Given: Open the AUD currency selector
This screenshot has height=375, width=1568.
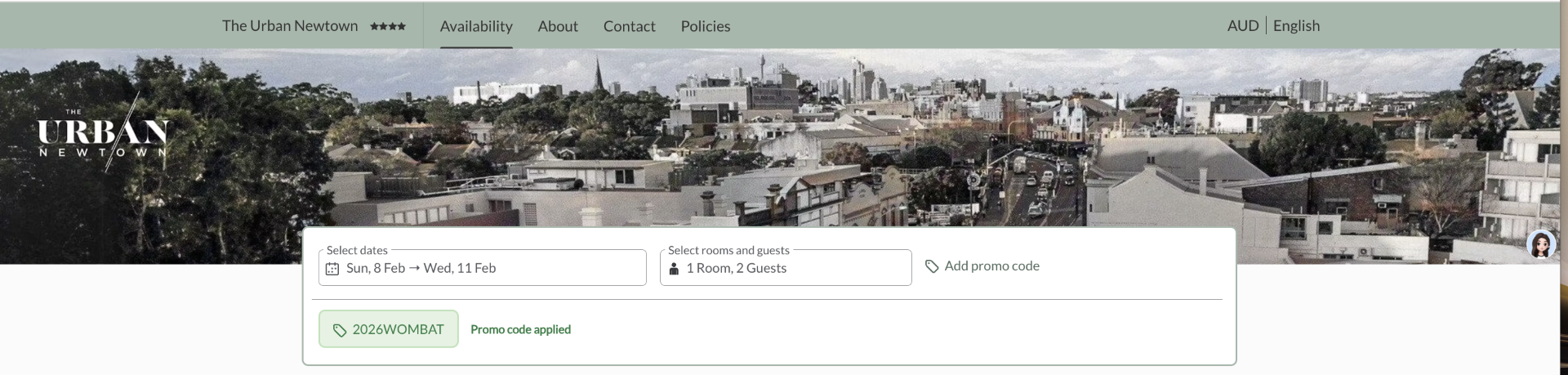Looking at the screenshot, I should [x=1242, y=25].
